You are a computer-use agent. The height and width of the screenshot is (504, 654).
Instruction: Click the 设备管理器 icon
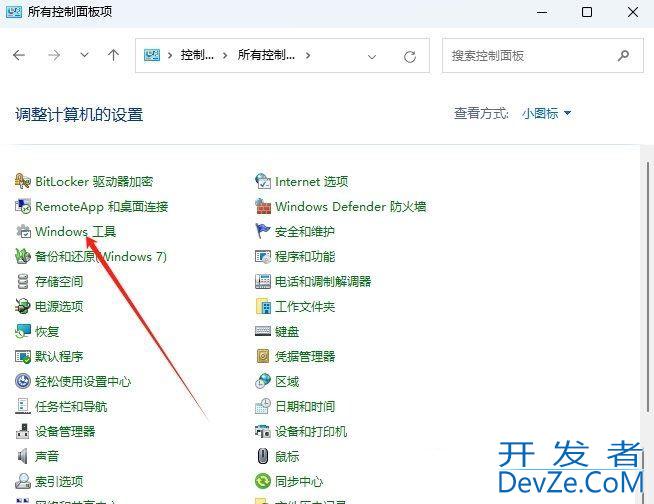click(x=23, y=431)
